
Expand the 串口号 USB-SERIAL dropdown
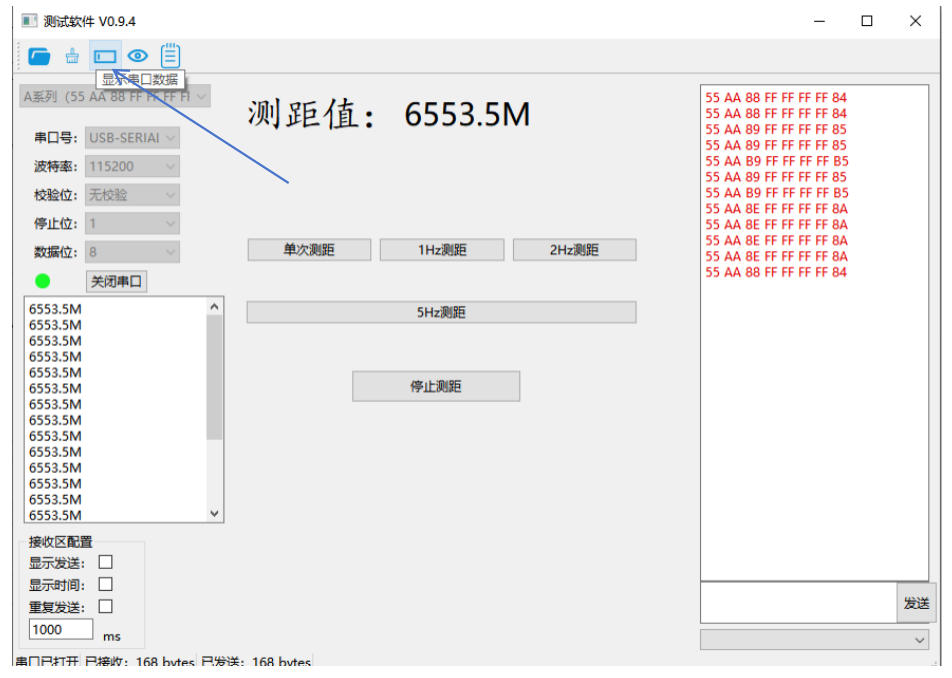click(133, 138)
